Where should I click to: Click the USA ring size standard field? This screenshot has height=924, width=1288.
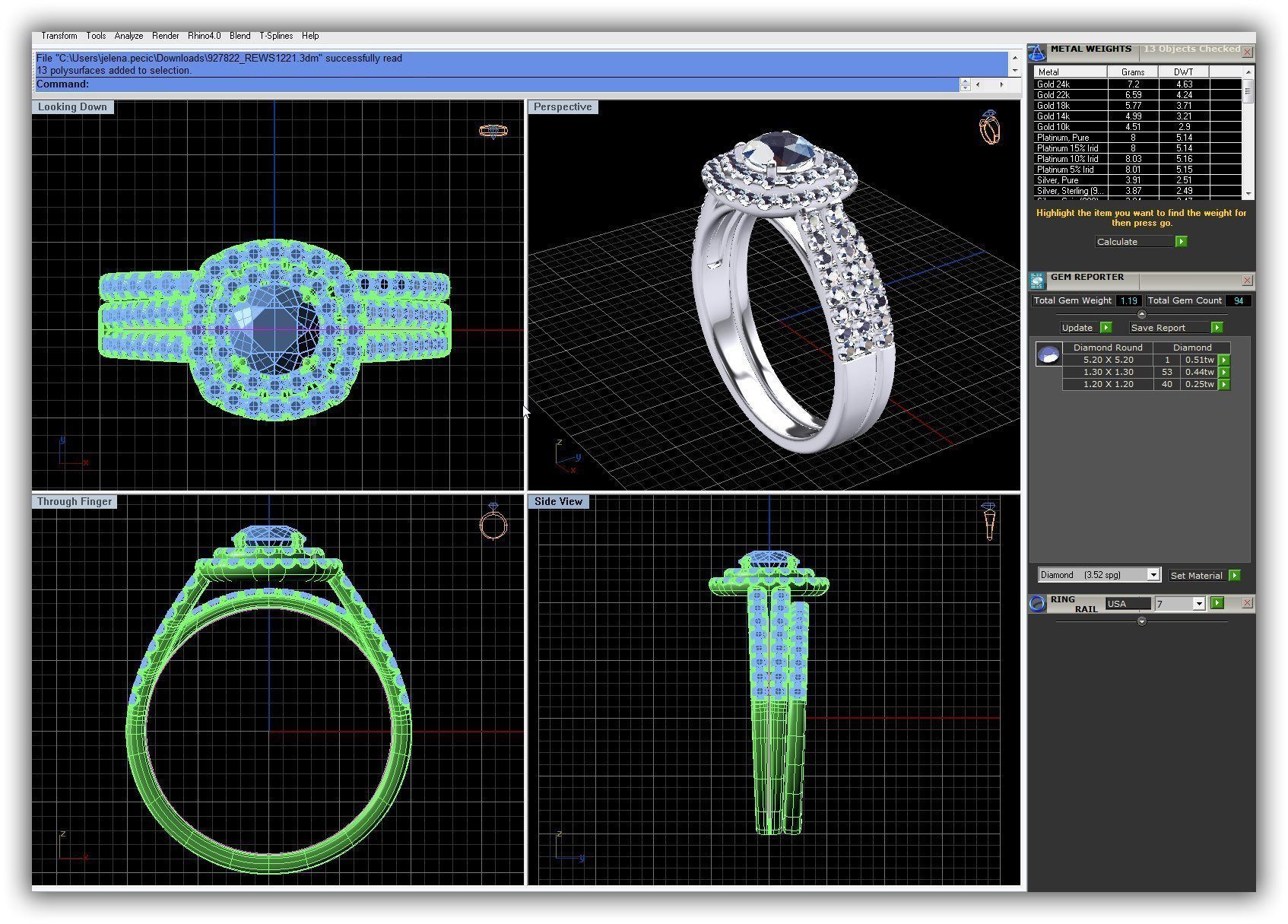pyautogui.click(x=1128, y=603)
